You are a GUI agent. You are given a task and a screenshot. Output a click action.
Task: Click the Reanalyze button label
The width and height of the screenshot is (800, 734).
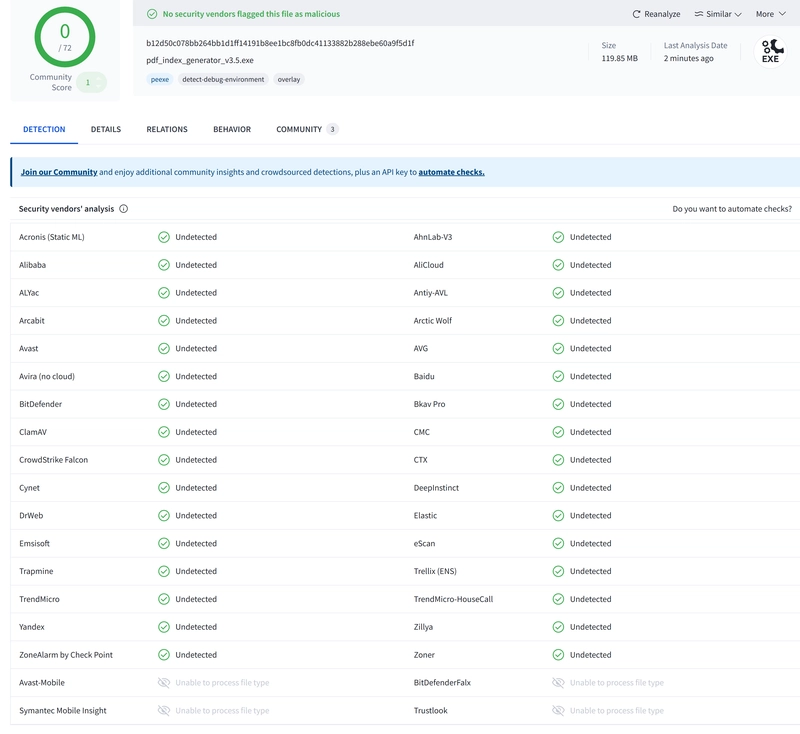(662, 14)
